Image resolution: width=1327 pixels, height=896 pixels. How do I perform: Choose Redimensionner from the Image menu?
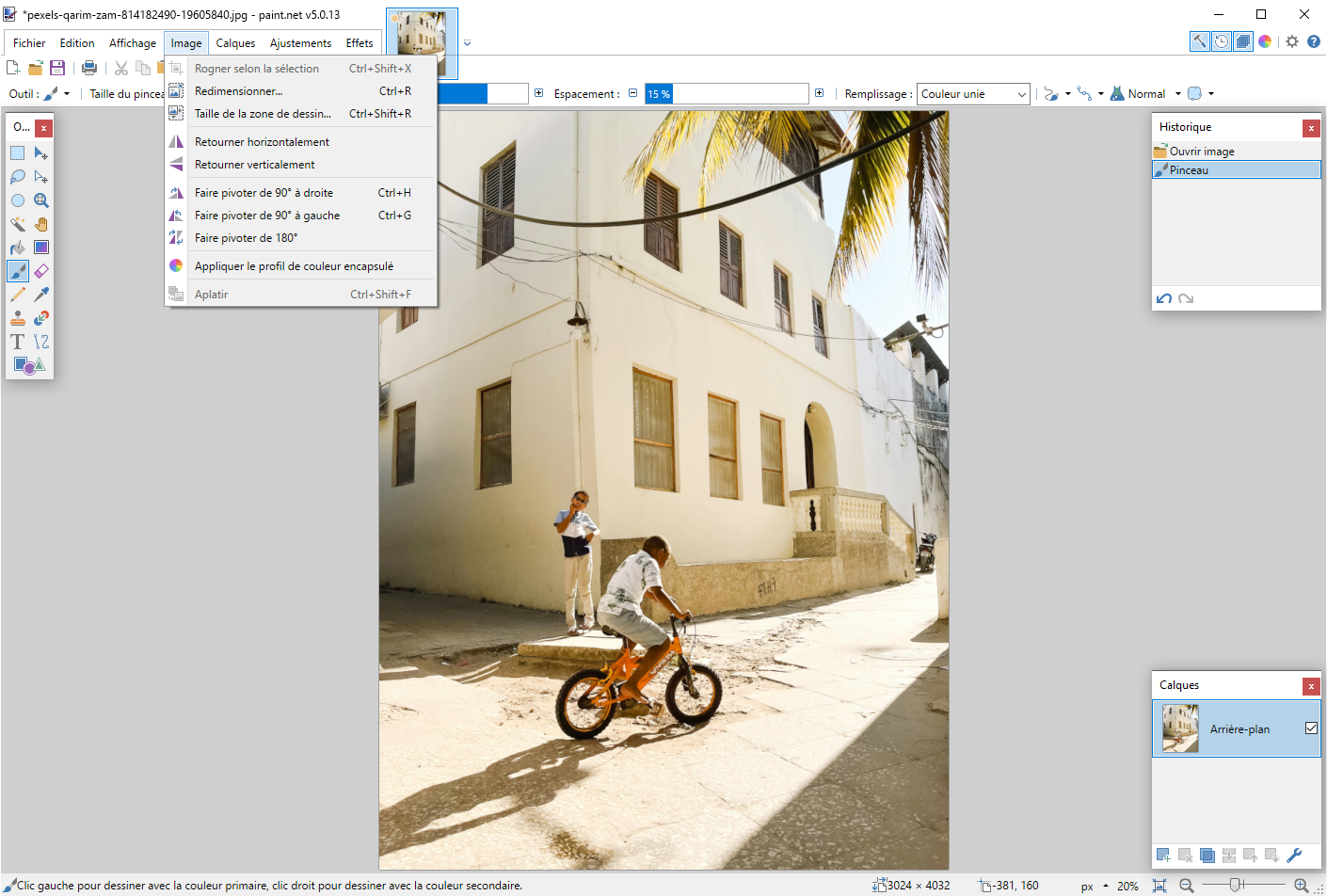tap(238, 90)
